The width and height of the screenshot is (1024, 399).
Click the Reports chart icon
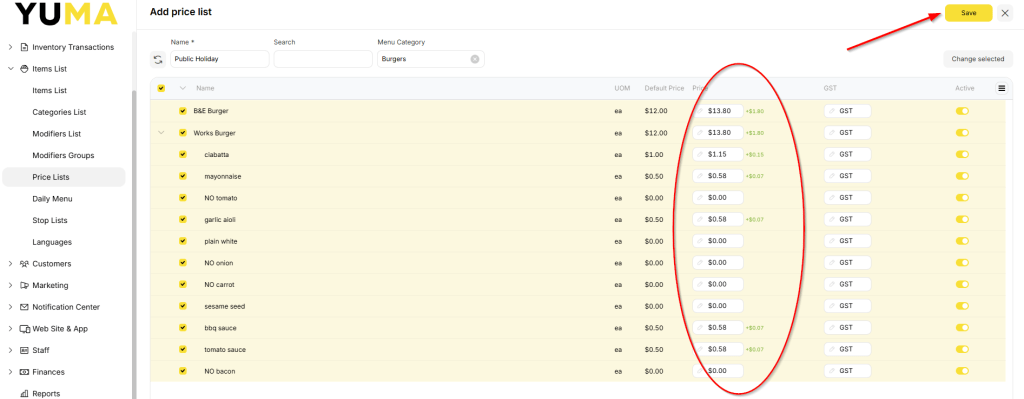(25, 394)
